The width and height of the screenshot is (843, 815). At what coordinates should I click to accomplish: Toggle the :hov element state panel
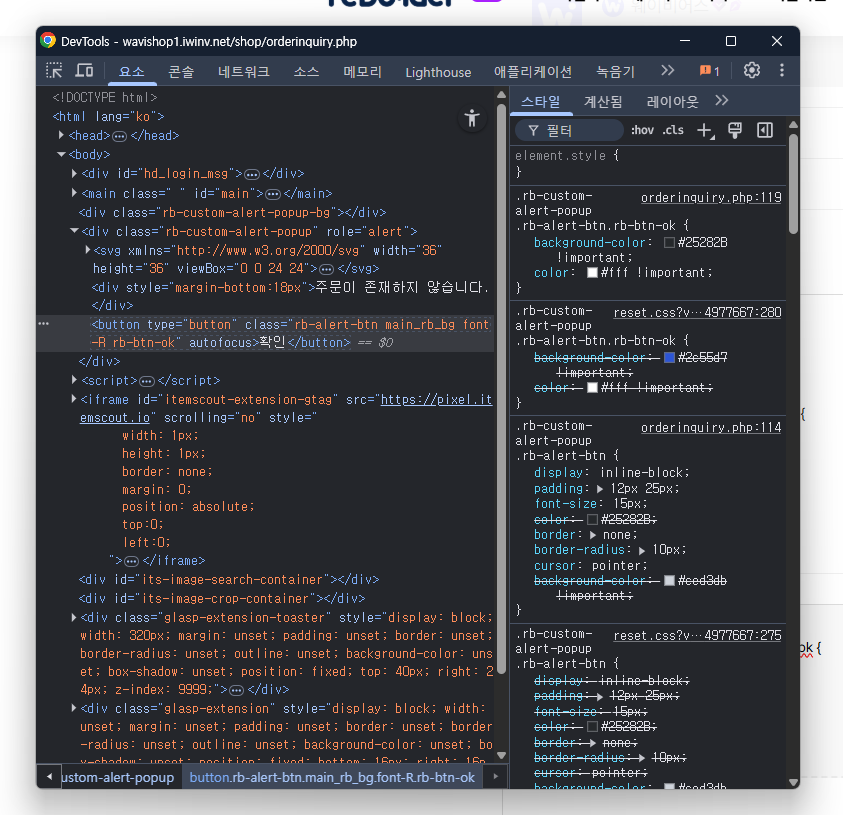(642, 130)
